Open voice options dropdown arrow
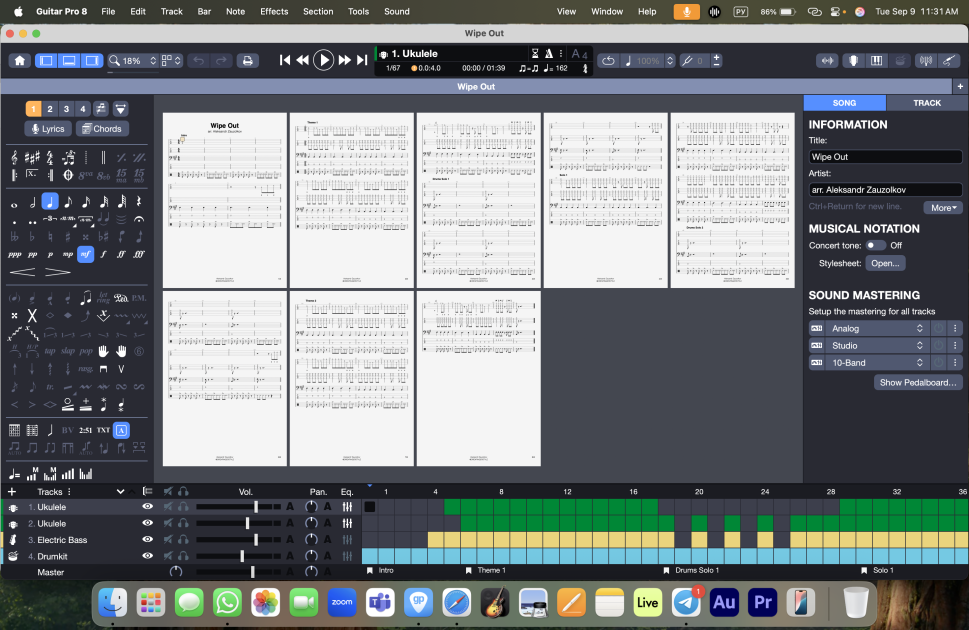Image resolution: width=969 pixels, height=630 pixels. click(x=121, y=109)
